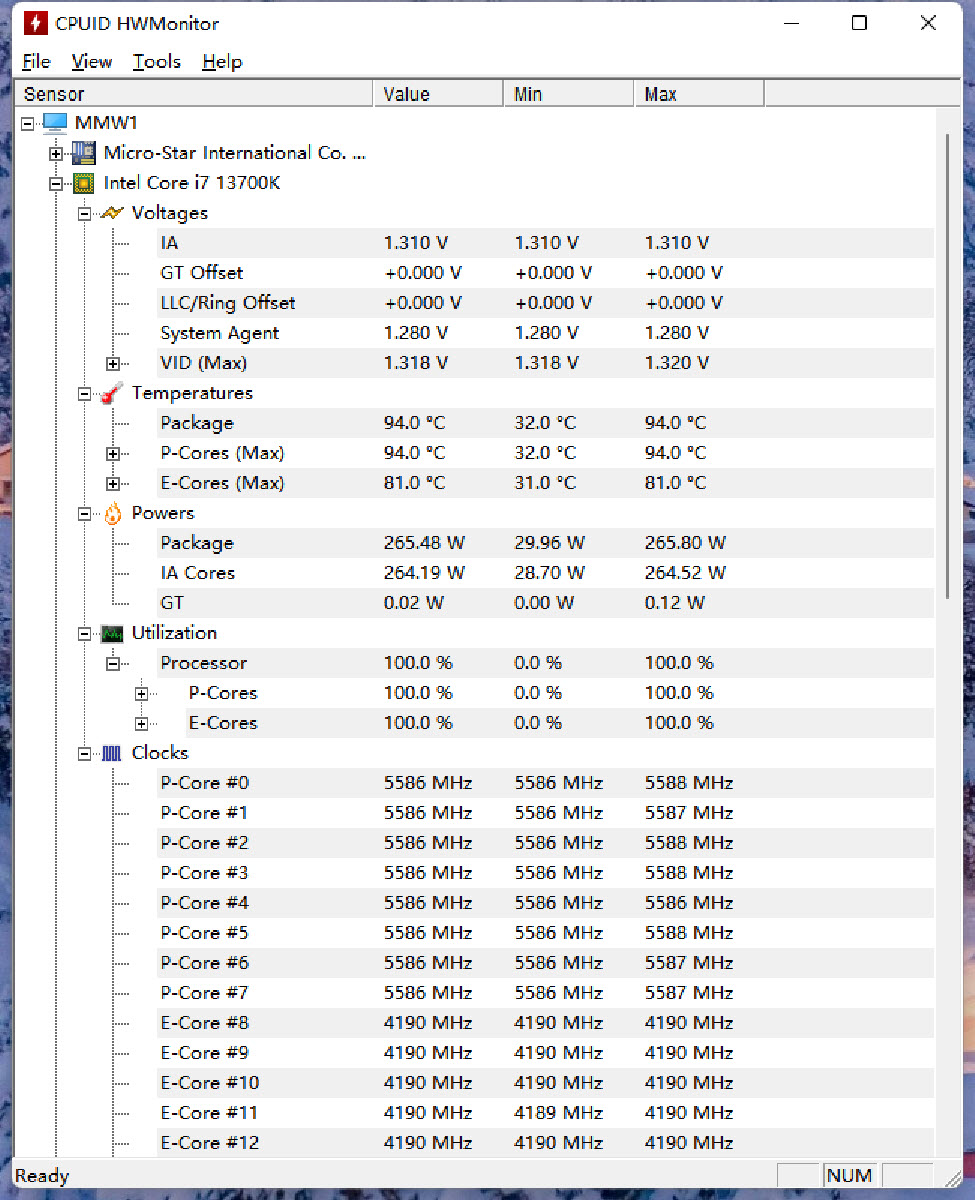Collapse the Powers group
Image resolution: width=975 pixels, height=1200 pixels.
pos(85,513)
